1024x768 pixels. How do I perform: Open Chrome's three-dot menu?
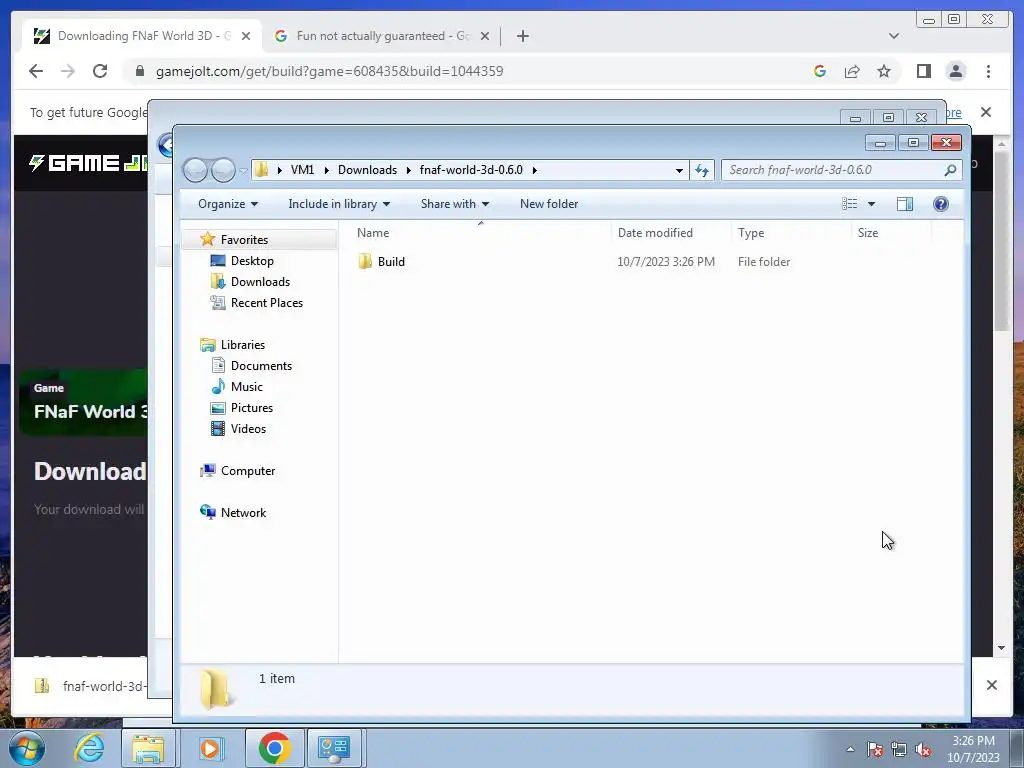[x=988, y=71]
